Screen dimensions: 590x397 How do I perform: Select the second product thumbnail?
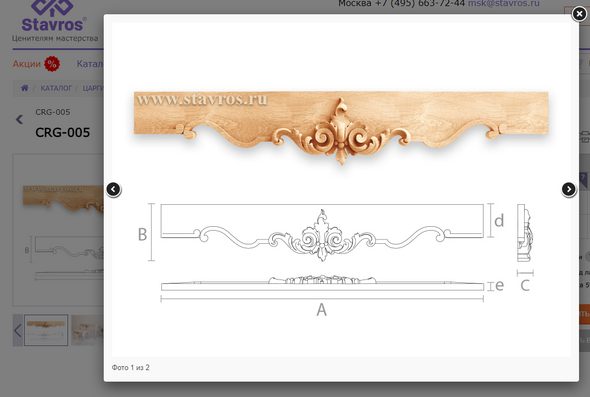[x=87, y=330]
